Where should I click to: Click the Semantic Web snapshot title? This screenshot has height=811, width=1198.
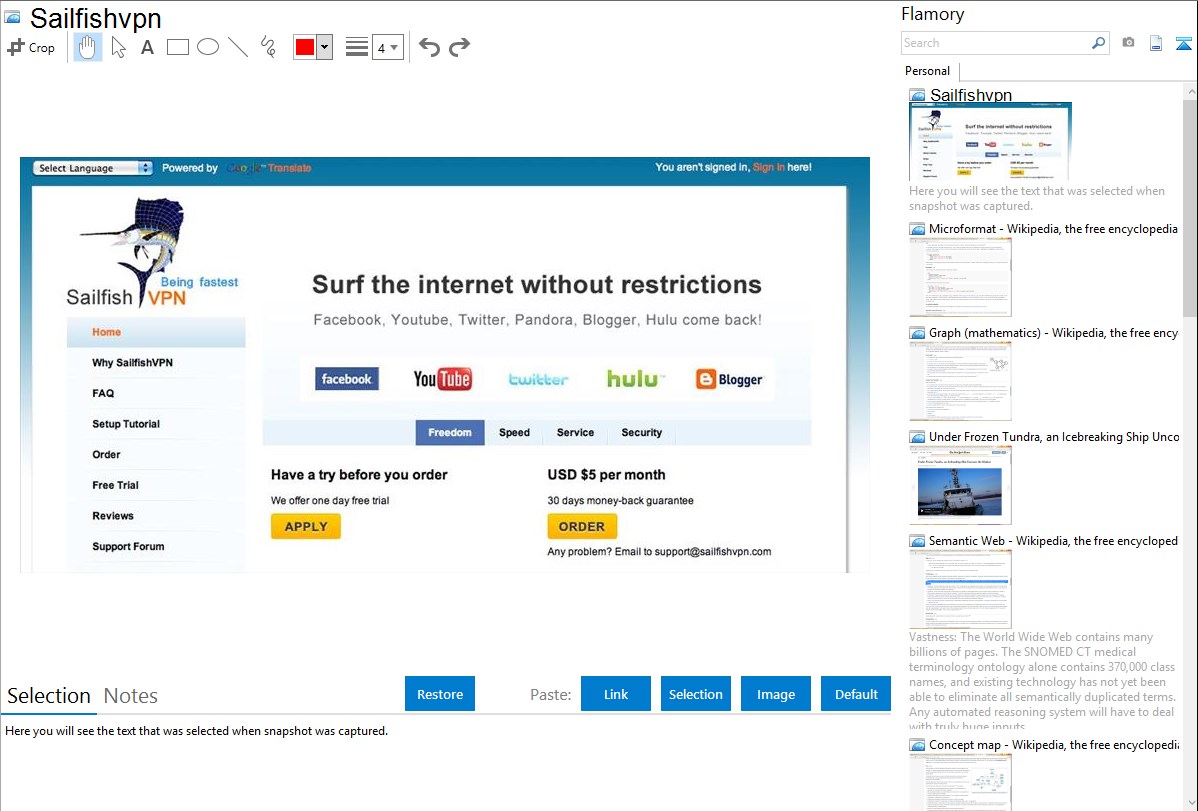click(1054, 541)
